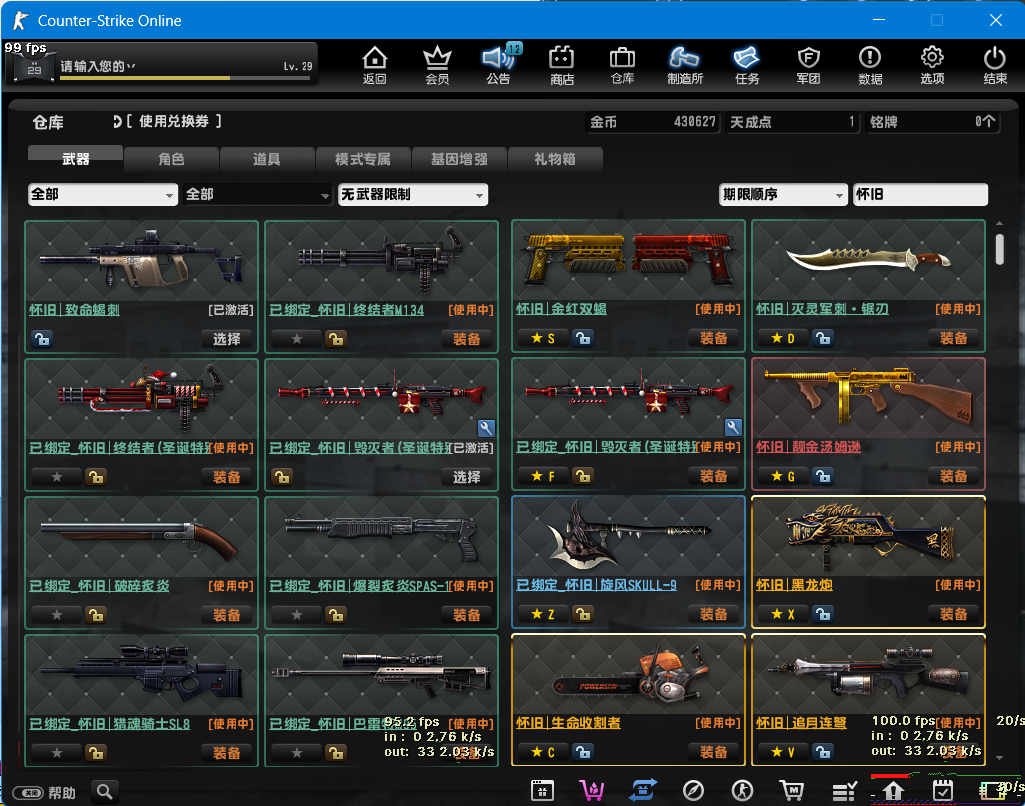Viewport: 1025px width, 806px height.
Task: Open the 任务 missions icon
Action: tap(747, 65)
